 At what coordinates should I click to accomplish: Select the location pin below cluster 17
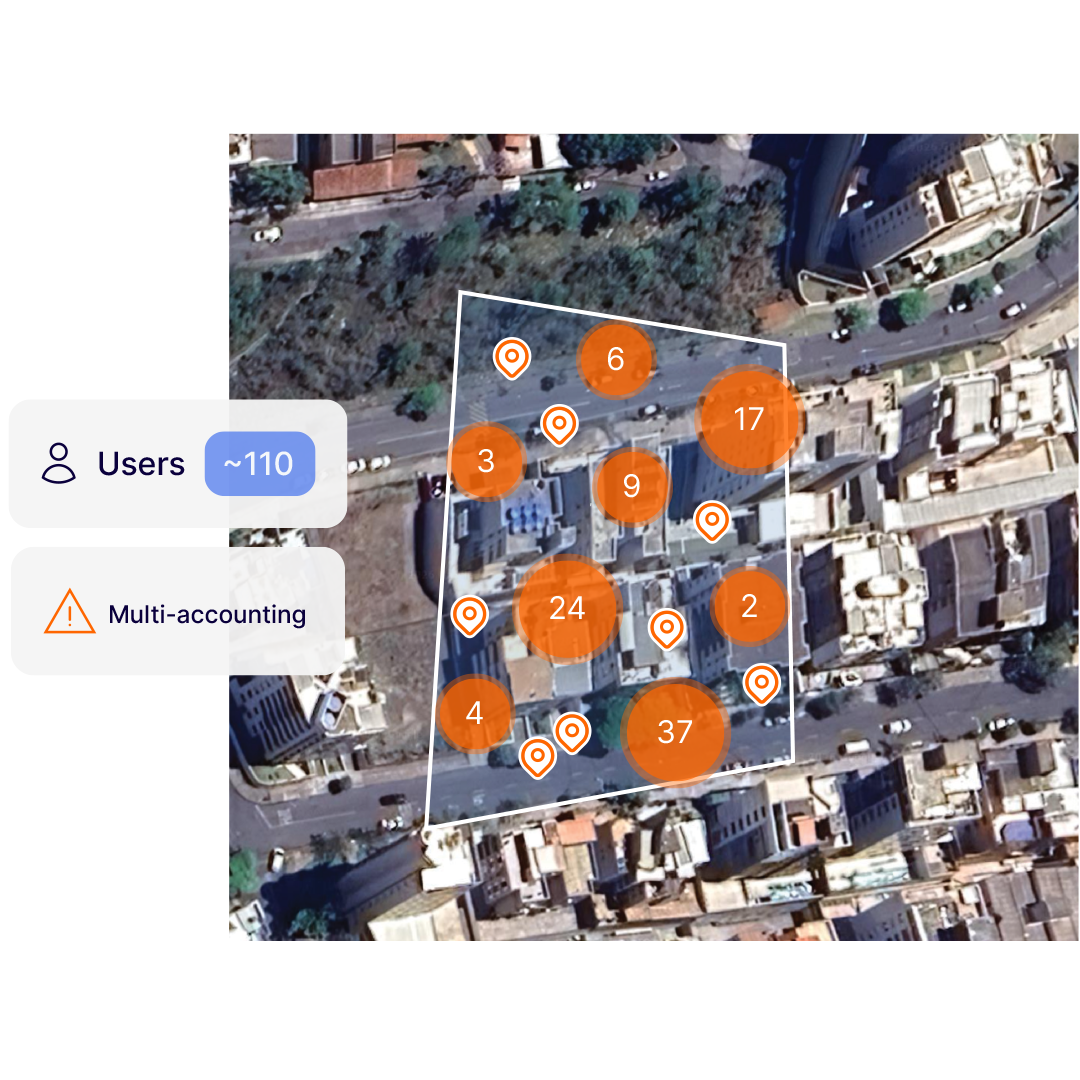[x=712, y=521]
